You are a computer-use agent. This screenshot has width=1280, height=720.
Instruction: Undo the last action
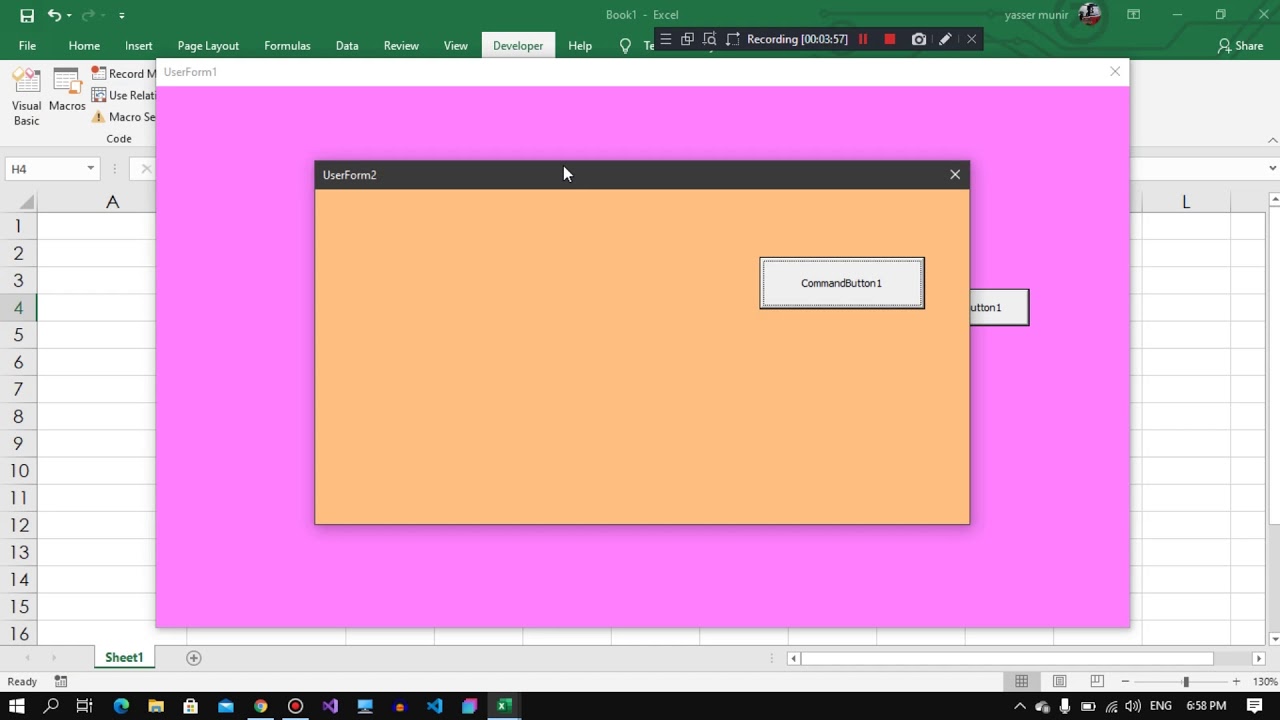coord(54,15)
